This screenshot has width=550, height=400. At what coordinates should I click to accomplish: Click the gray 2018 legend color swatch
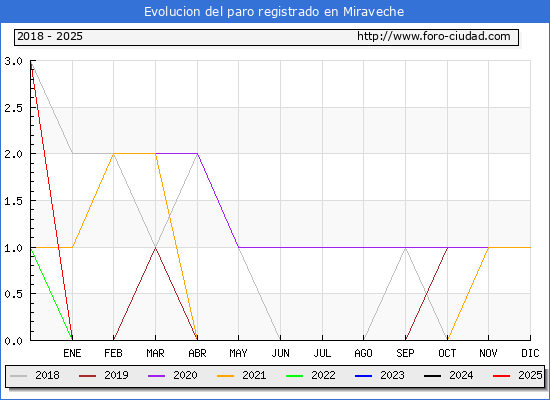point(19,376)
